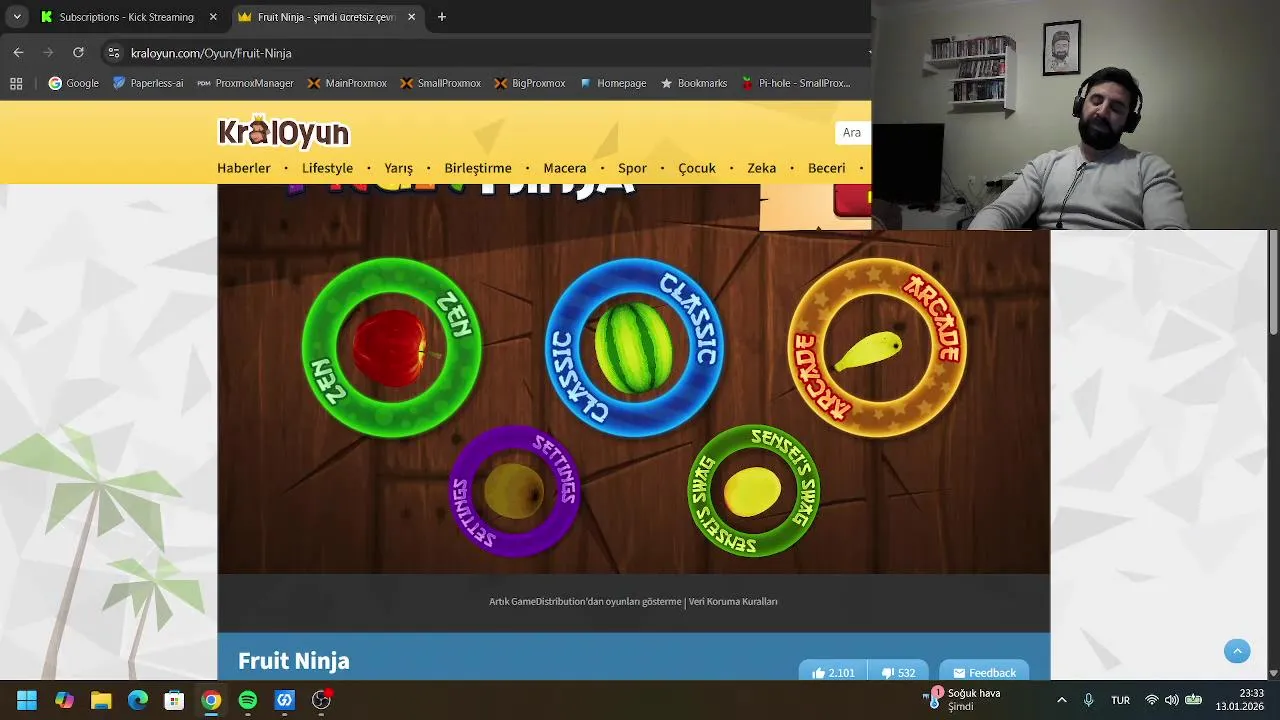This screenshot has height=720, width=1280.
Task: Open the BigProxmox bookmark
Action: point(530,83)
